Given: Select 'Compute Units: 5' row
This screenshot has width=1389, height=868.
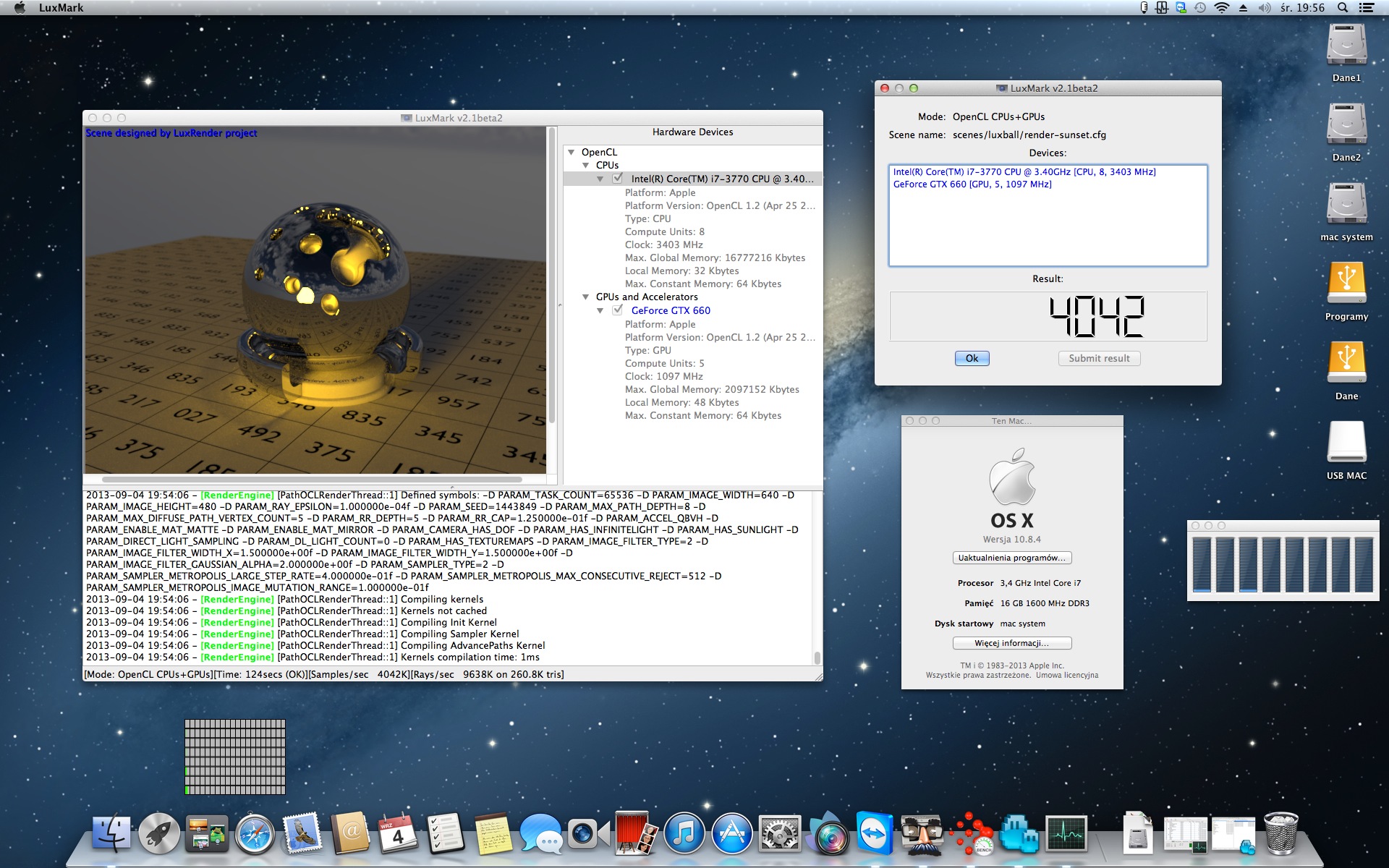Looking at the screenshot, I should (x=664, y=363).
